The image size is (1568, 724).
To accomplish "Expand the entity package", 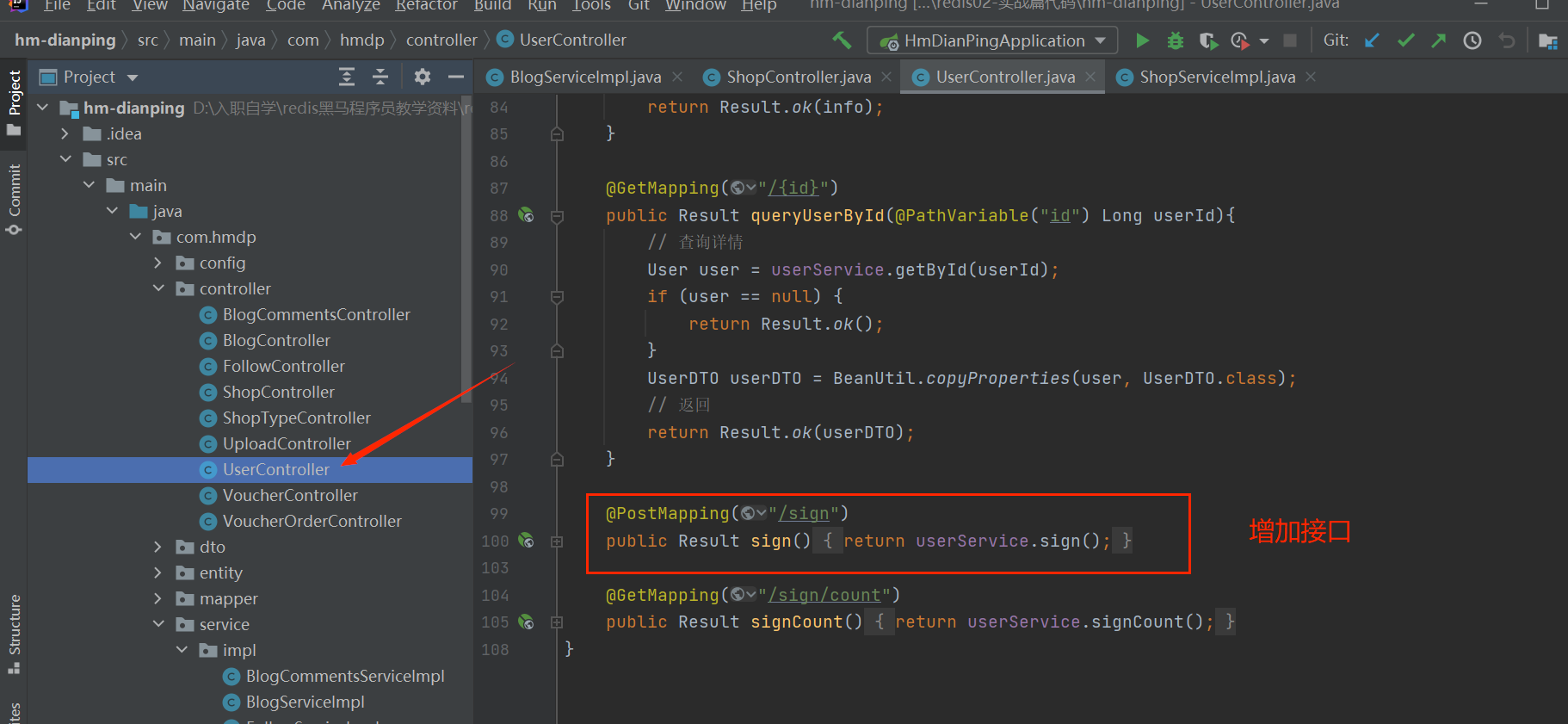I will (x=157, y=572).
